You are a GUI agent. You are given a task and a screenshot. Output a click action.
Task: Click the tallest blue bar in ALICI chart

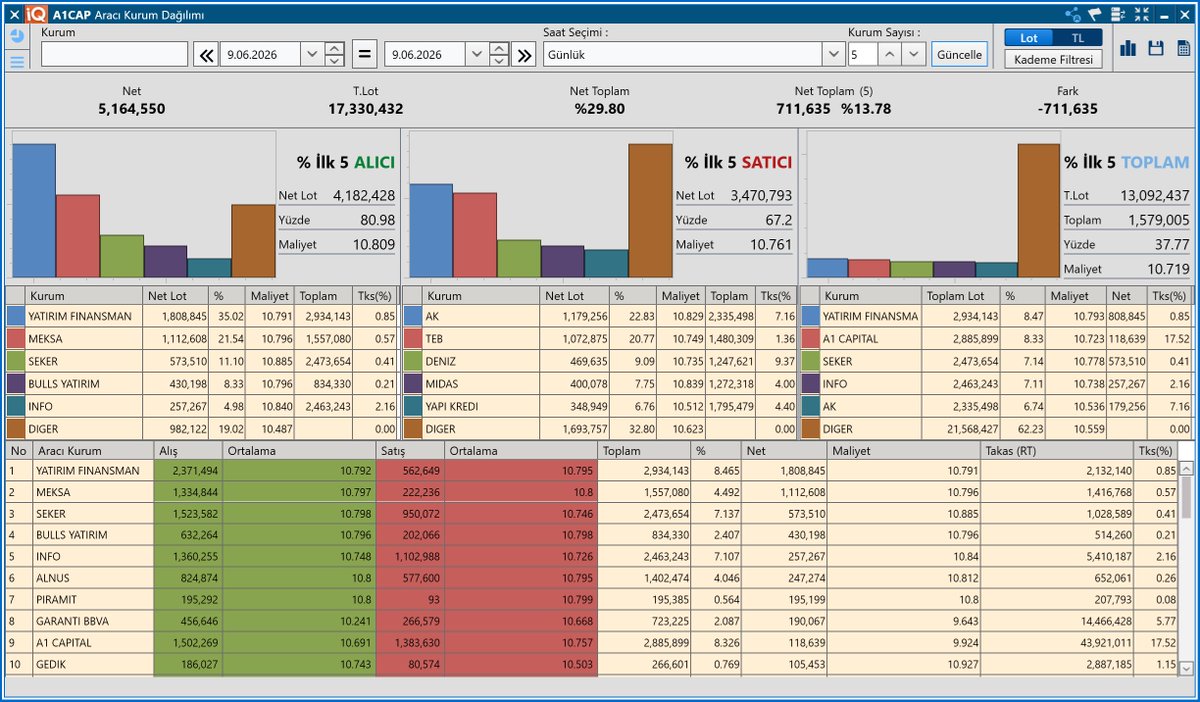tap(34, 211)
